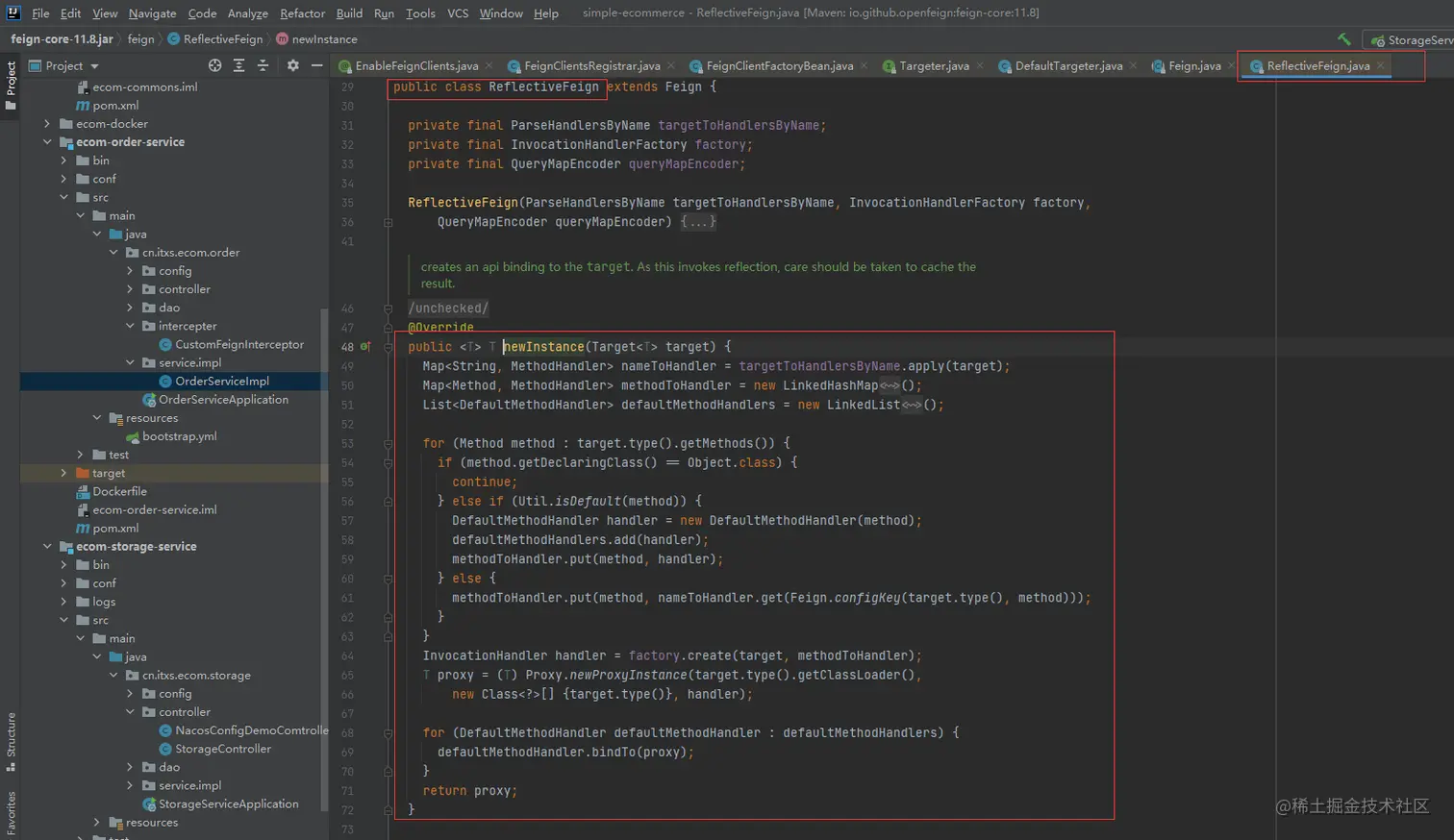This screenshot has width=1454, height=840.
Task: Switch to the DefaultTargeter.java tab
Action: point(1066,65)
